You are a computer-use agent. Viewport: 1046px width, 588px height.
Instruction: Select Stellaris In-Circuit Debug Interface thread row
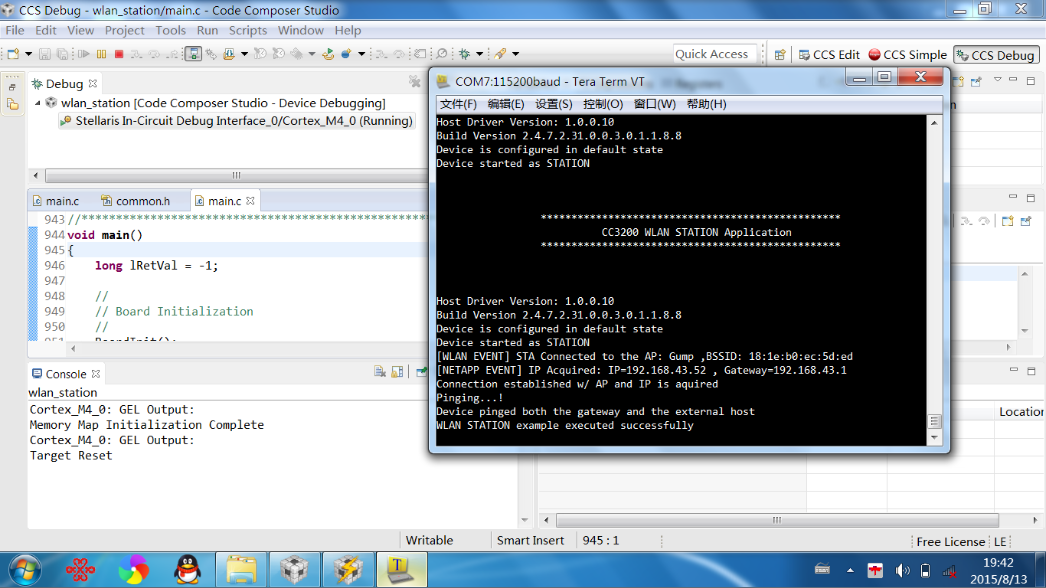pos(237,121)
